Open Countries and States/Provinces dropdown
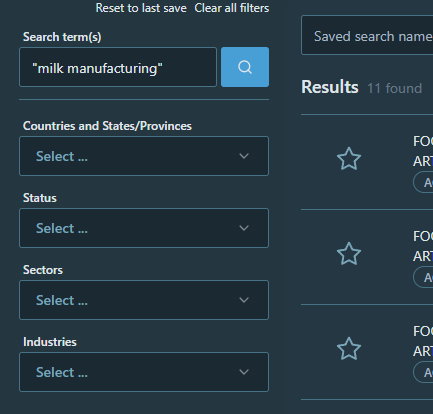The width and height of the screenshot is (433, 414). coord(144,156)
